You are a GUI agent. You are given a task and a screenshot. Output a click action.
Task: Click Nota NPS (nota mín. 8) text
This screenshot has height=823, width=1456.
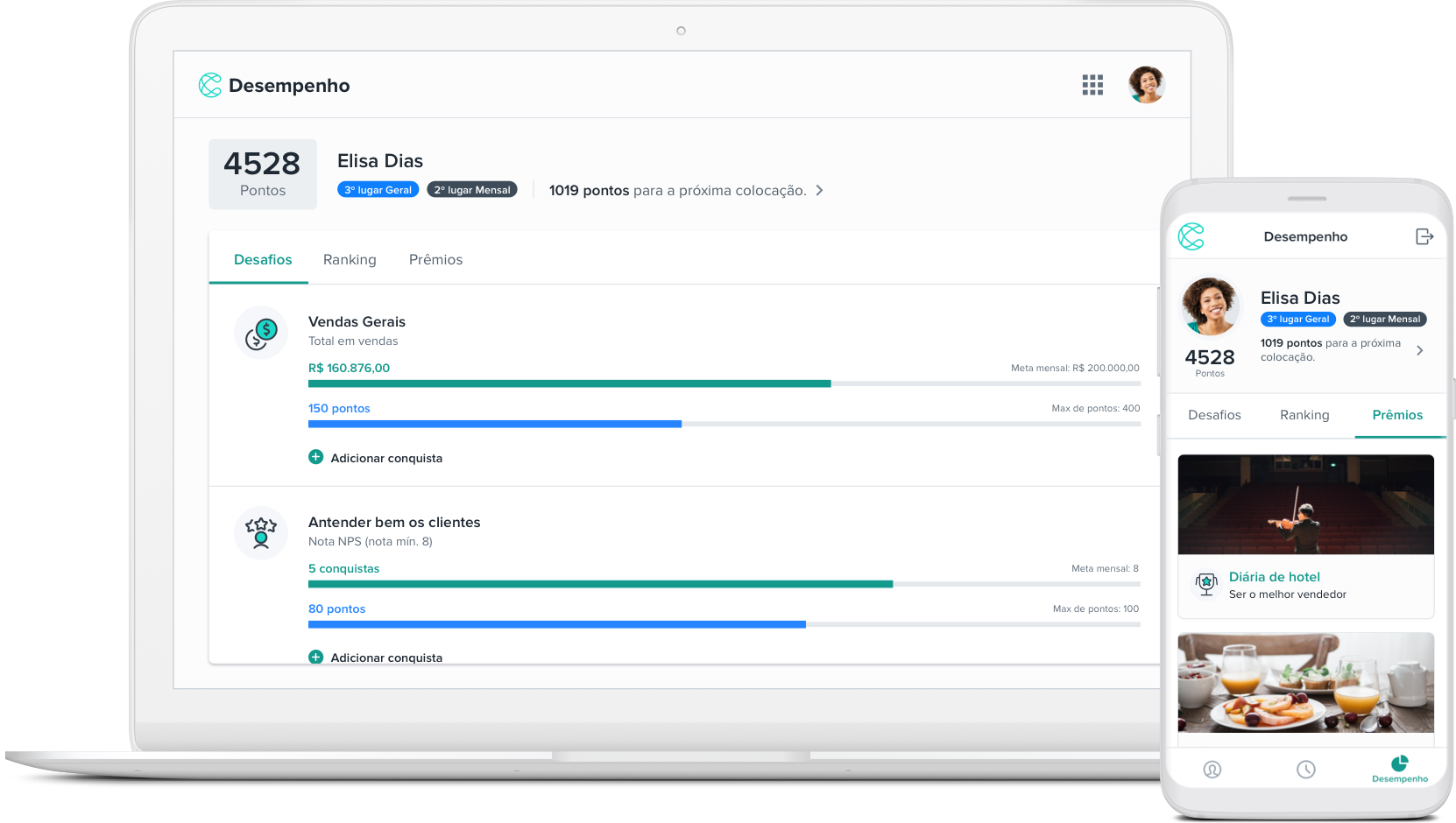371,541
